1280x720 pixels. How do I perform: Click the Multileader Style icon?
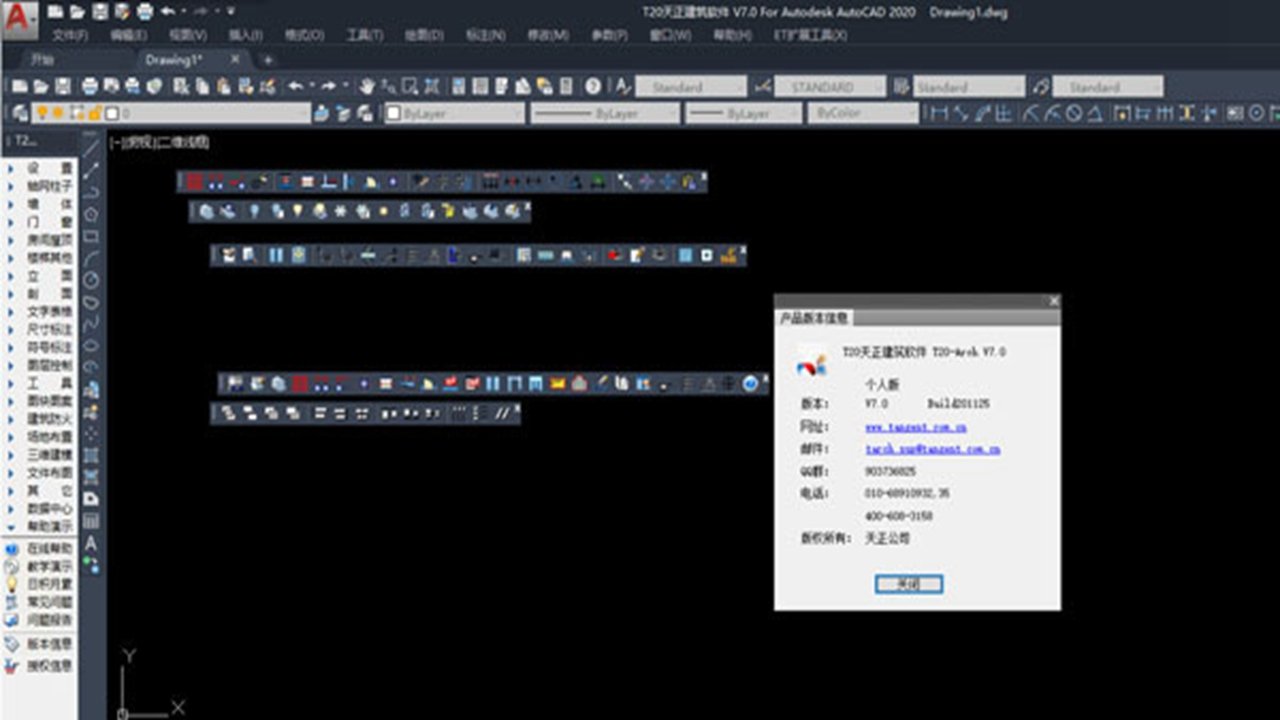click(1041, 86)
